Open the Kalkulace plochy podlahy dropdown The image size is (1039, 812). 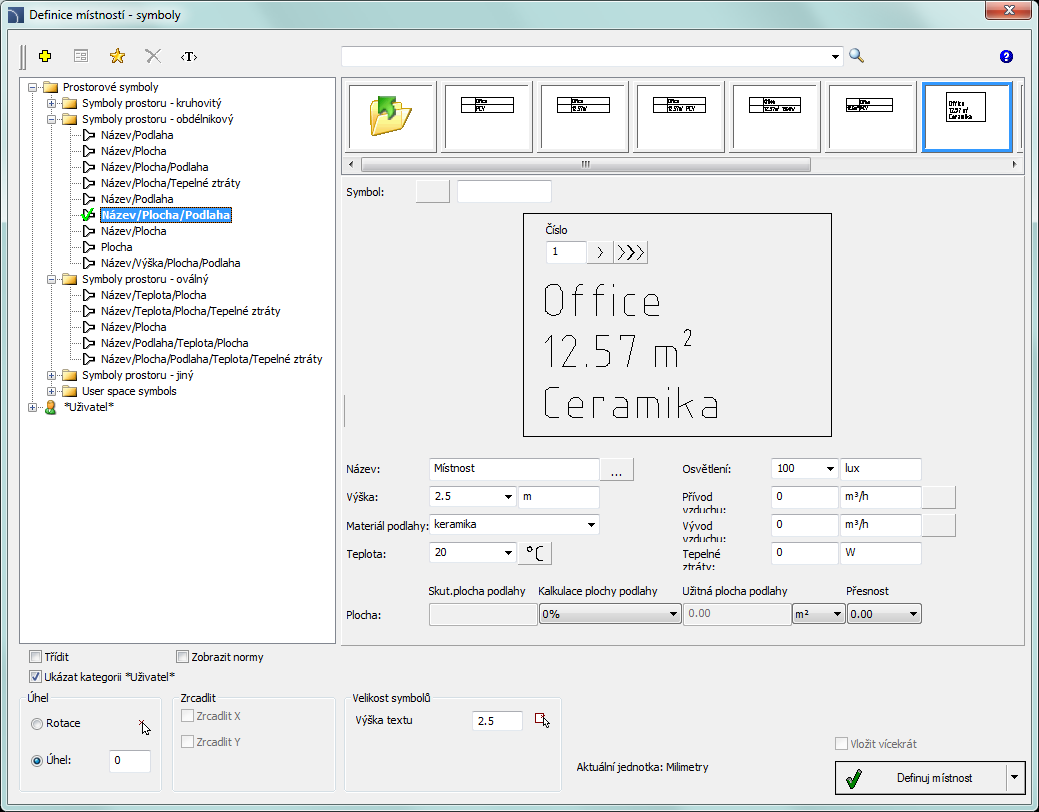pos(673,614)
